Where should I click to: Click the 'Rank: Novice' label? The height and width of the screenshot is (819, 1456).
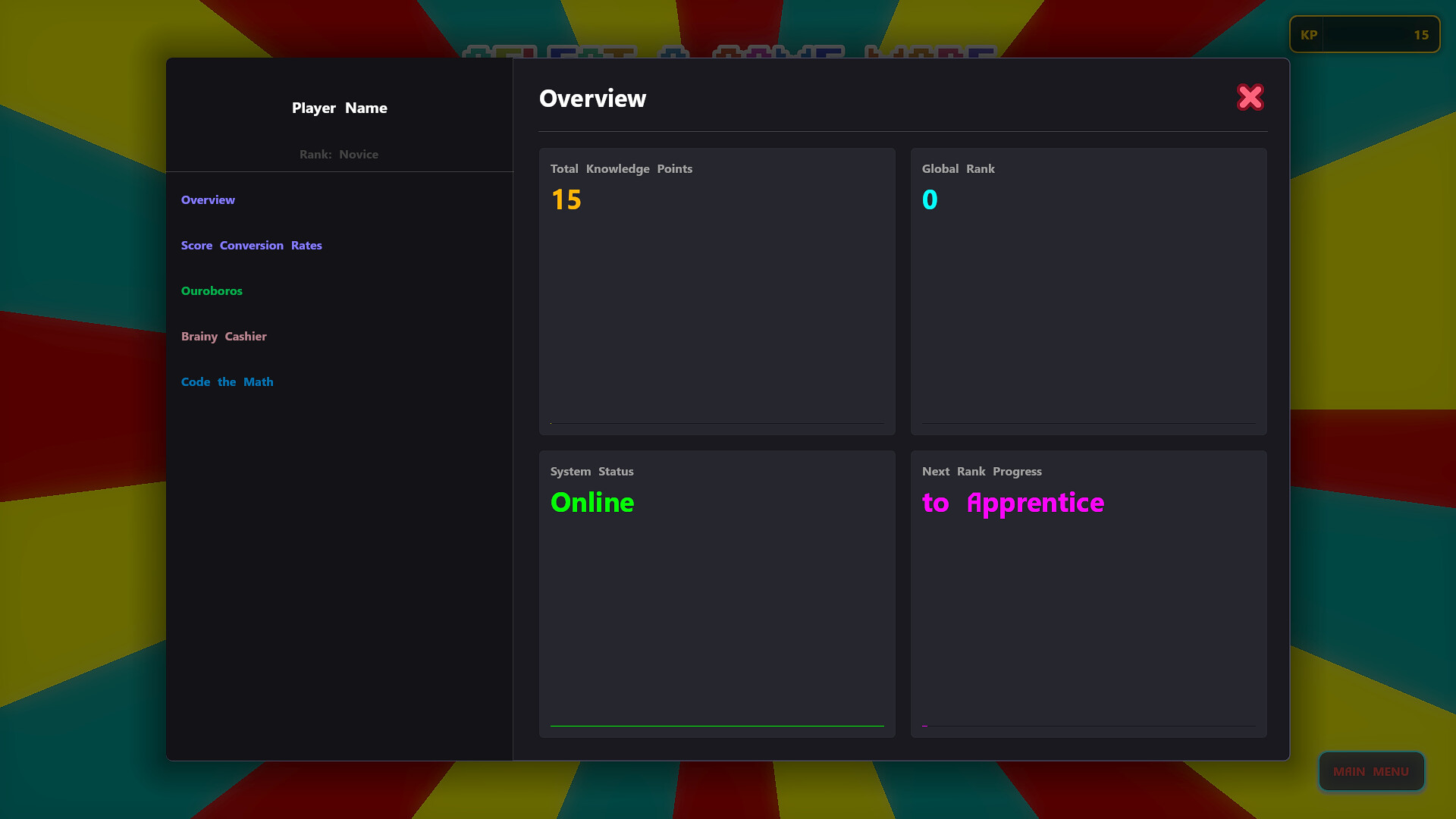(339, 154)
